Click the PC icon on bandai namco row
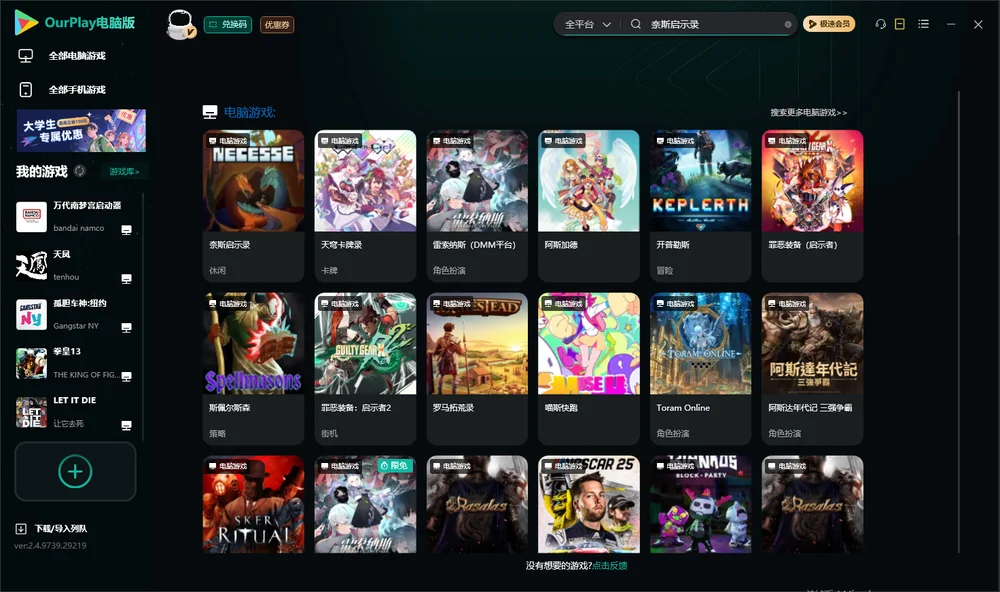1000x592 pixels. click(x=126, y=230)
